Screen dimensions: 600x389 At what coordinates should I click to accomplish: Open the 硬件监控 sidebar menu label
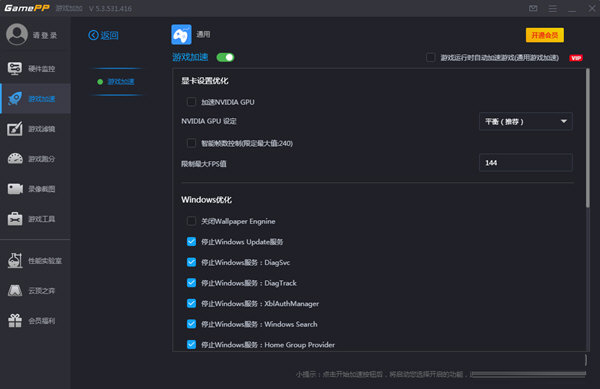click(x=42, y=69)
